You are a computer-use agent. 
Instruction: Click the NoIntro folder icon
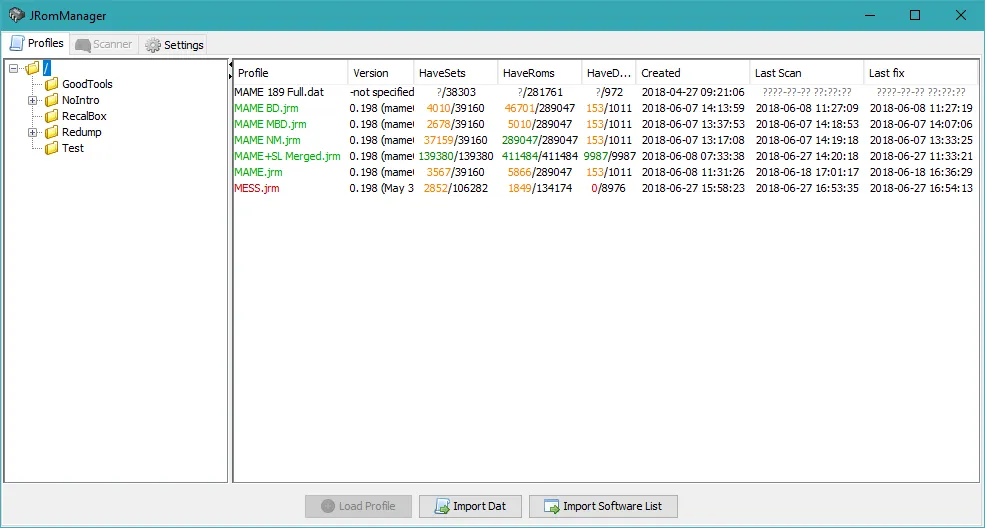coord(52,100)
